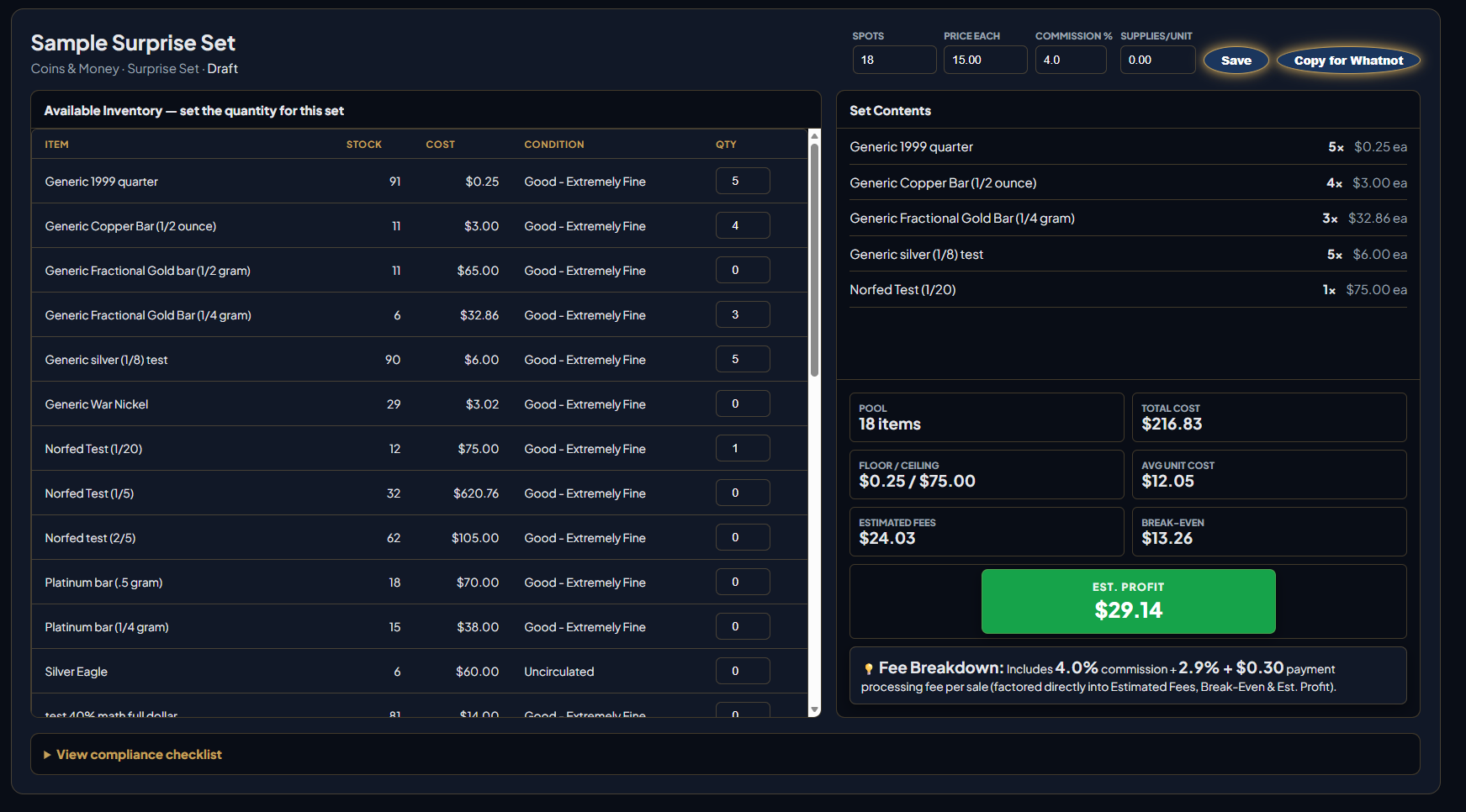Set quantity for Platinum bar (.5 gram)
The height and width of the screenshot is (812, 1466).
click(743, 582)
